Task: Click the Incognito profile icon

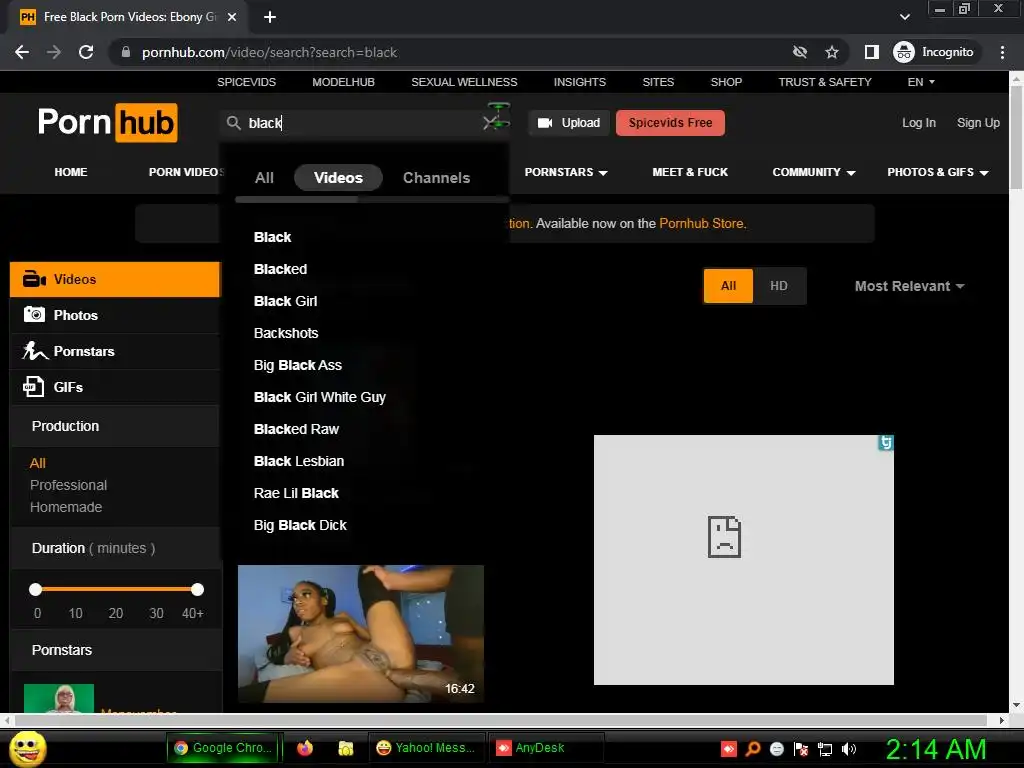Action: click(903, 52)
